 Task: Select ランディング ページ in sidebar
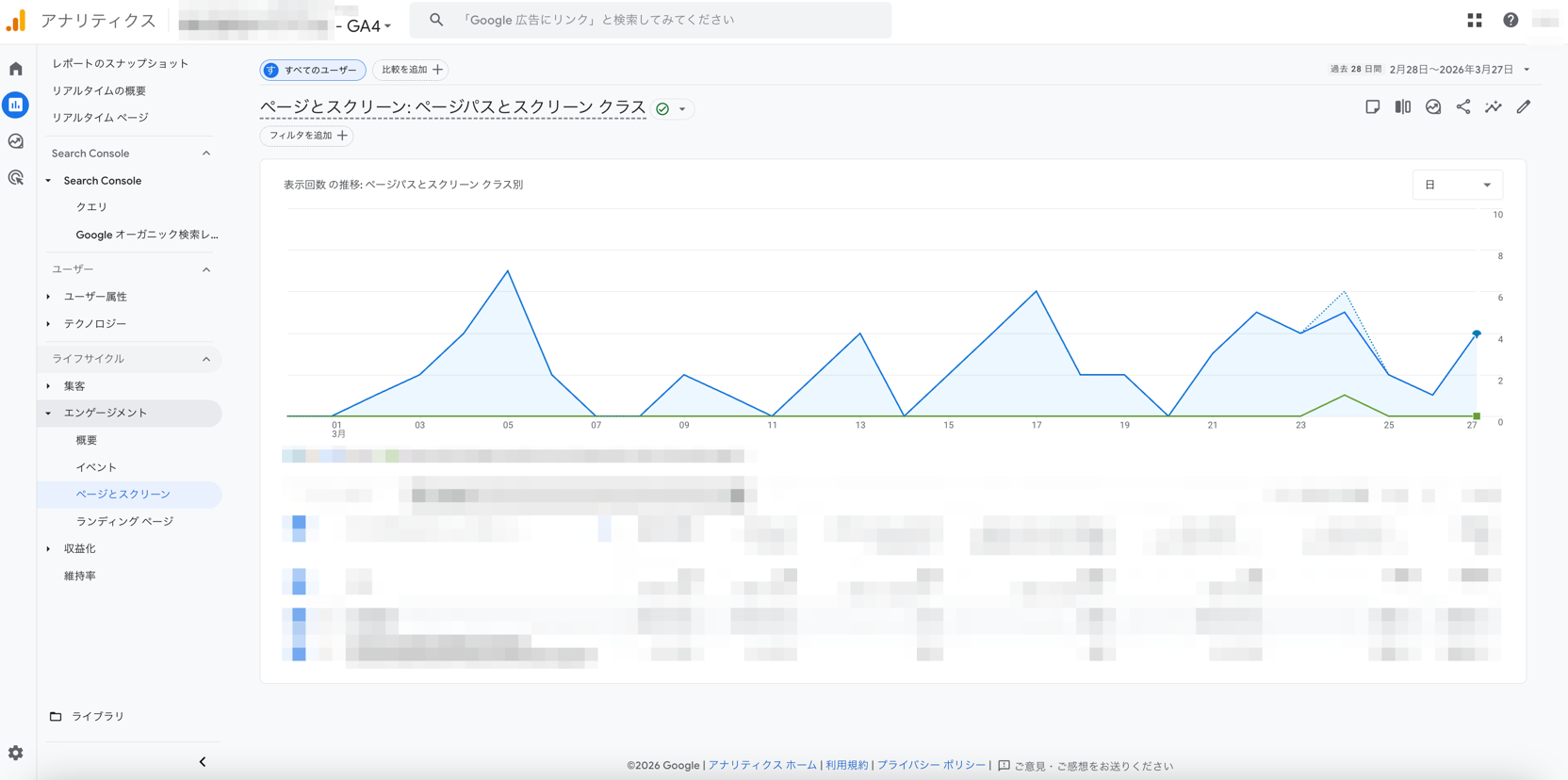pos(124,521)
